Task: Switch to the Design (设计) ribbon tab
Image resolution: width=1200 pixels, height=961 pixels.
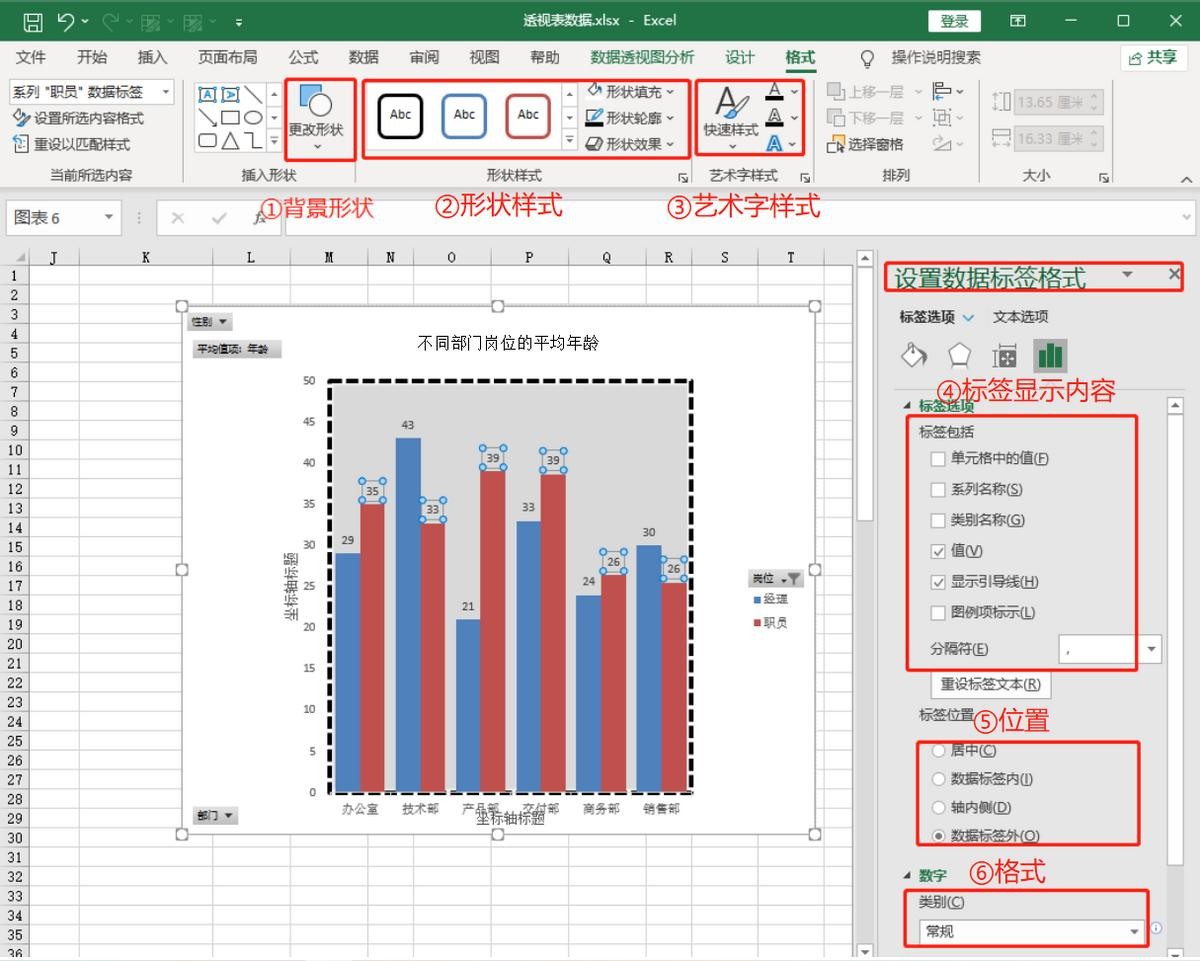Action: point(740,57)
